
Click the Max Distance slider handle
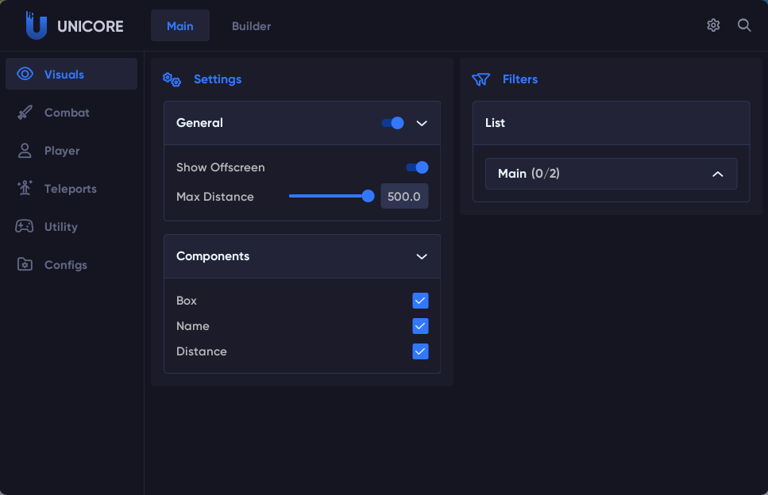368,196
